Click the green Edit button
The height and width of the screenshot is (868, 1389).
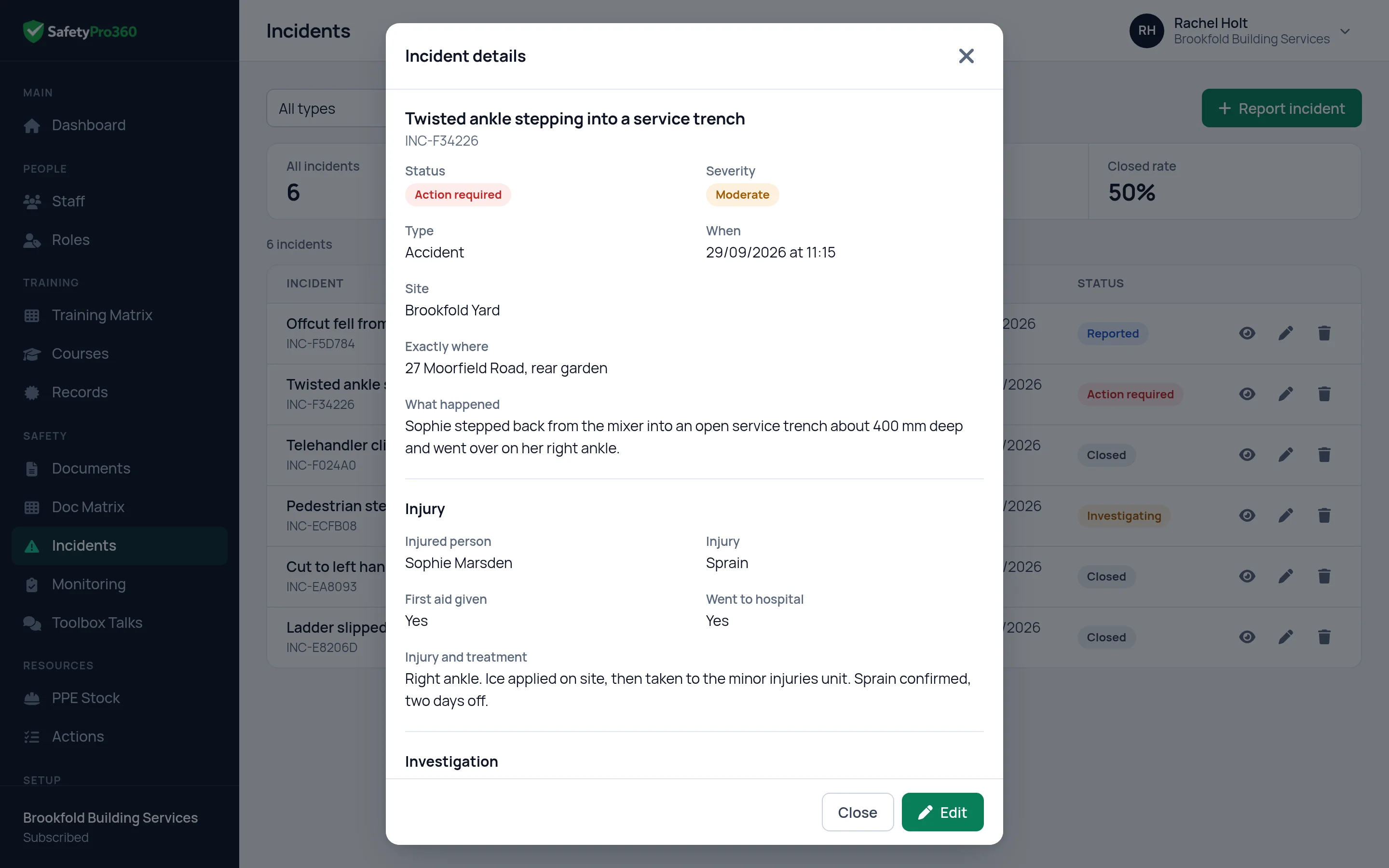click(x=942, y=812)
